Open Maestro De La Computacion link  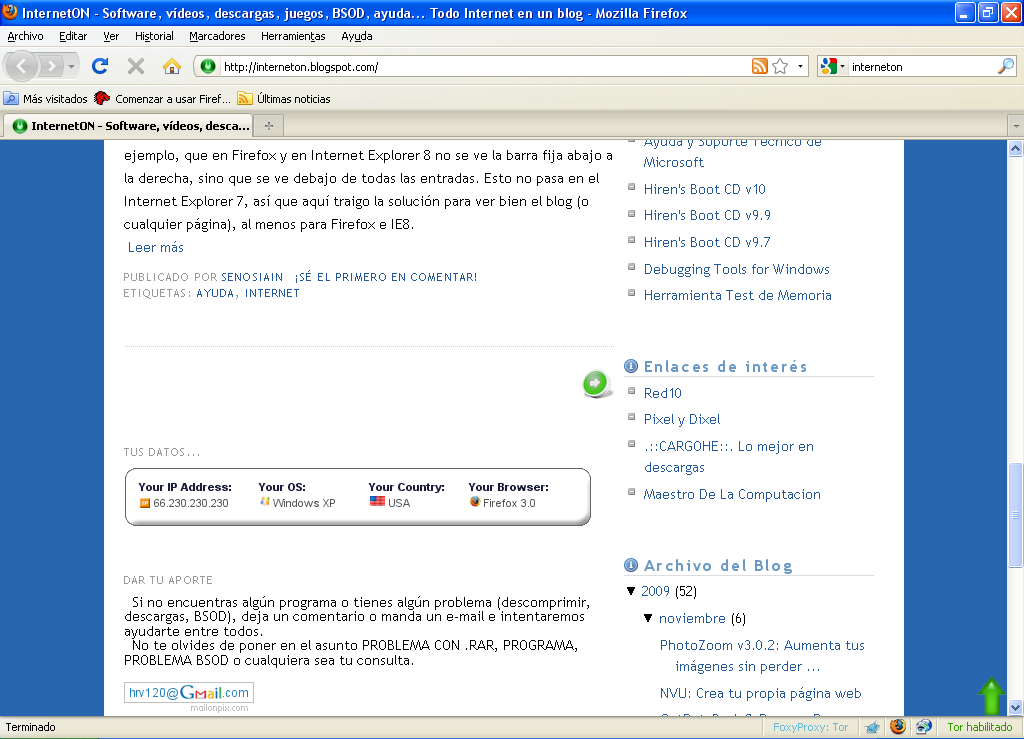click(x=732, y=494)
